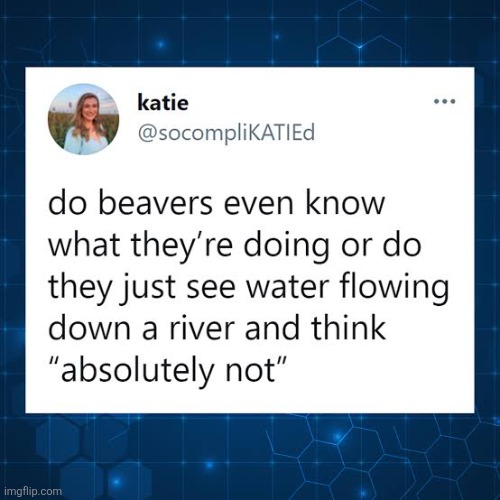Click the word "think" in the tweet
This screenshot has height=500, width=500.
349,328
